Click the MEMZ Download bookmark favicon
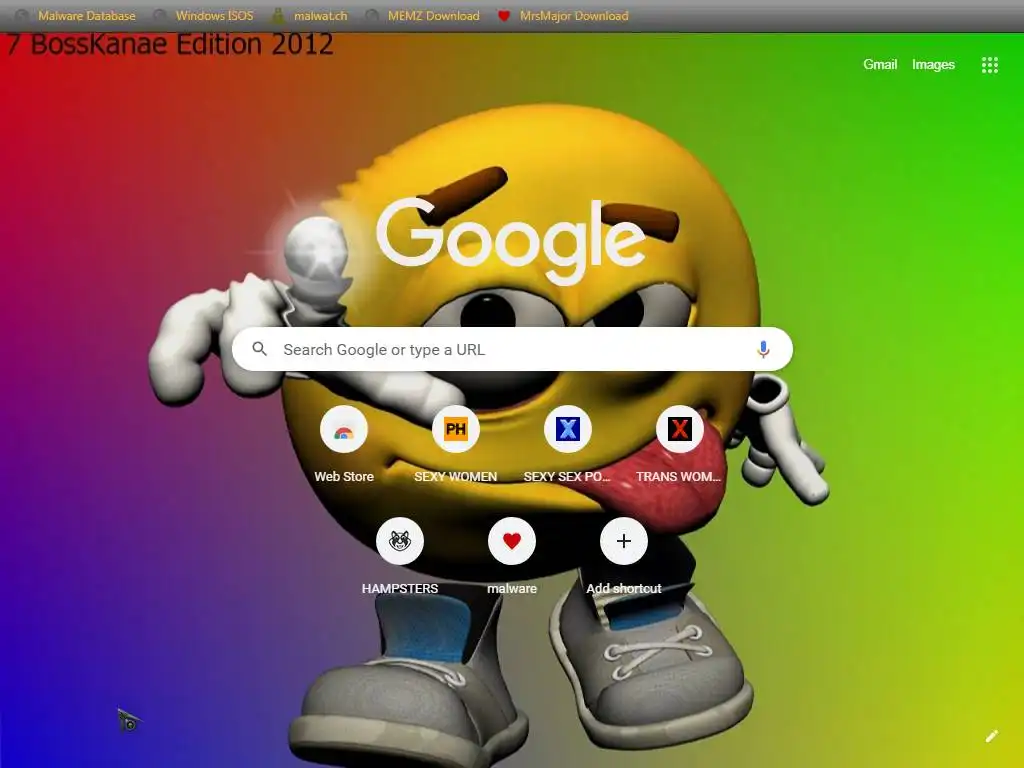 point(372,16)
